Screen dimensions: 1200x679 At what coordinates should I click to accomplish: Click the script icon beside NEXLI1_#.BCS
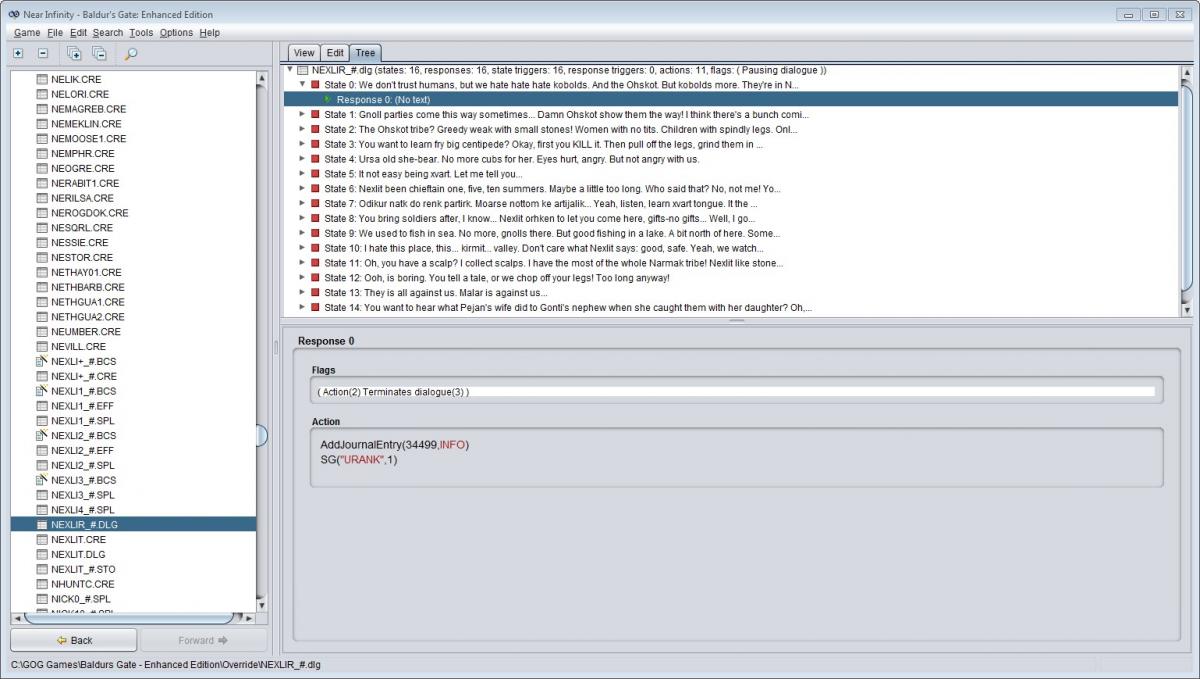pyautogui.click(x=42, y=391)
